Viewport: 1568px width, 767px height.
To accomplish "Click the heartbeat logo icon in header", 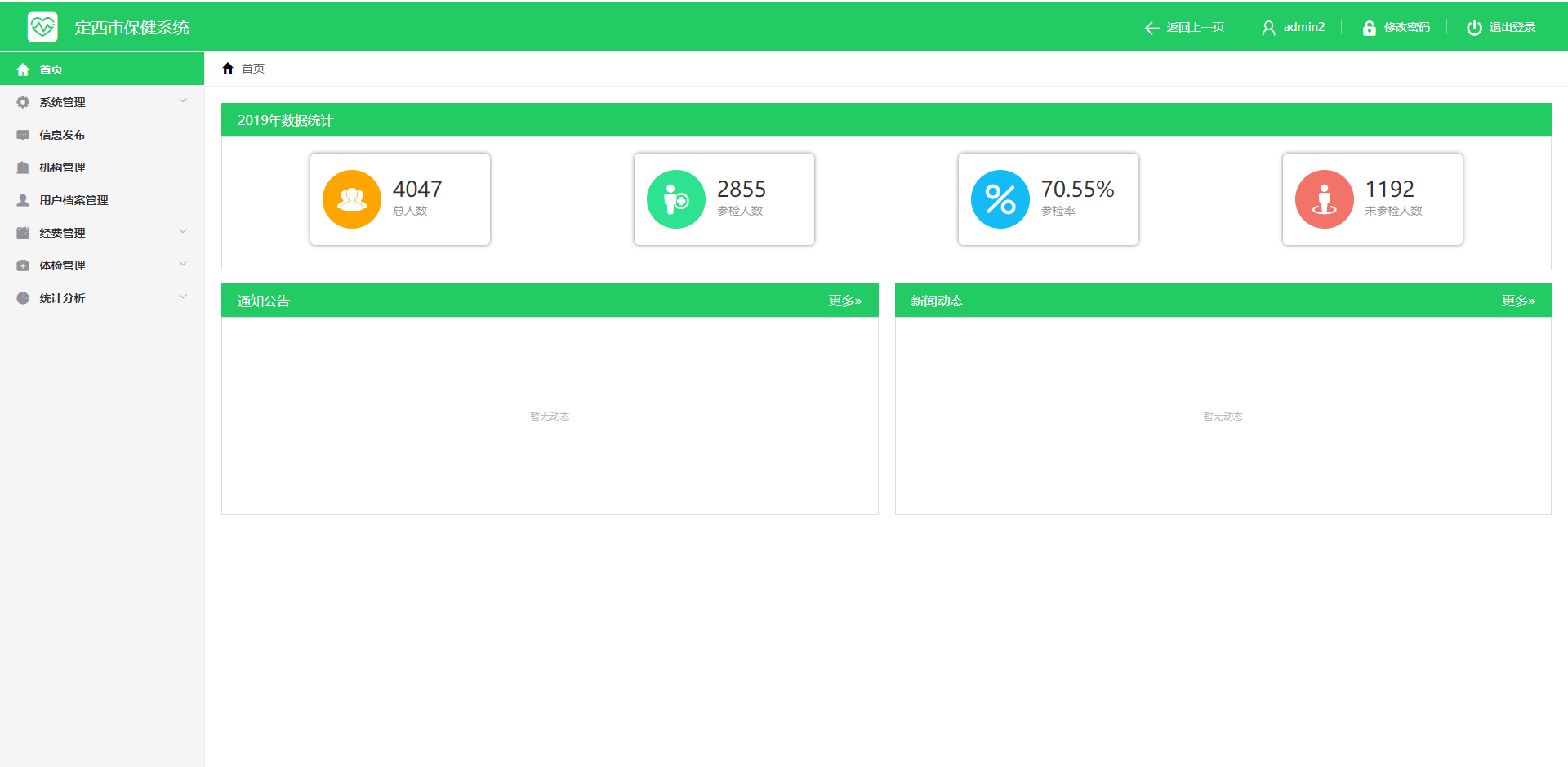I will [x=42, y=27].
